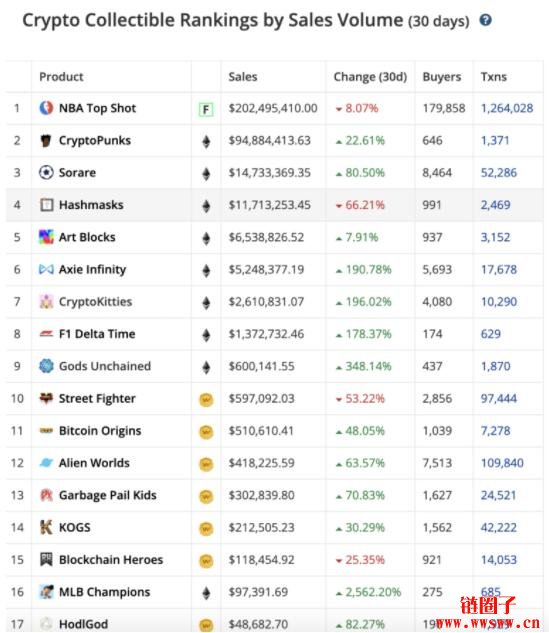Sort table by Change (30d) column header
This screenshot has width=549, height=633.
(370, 77)
